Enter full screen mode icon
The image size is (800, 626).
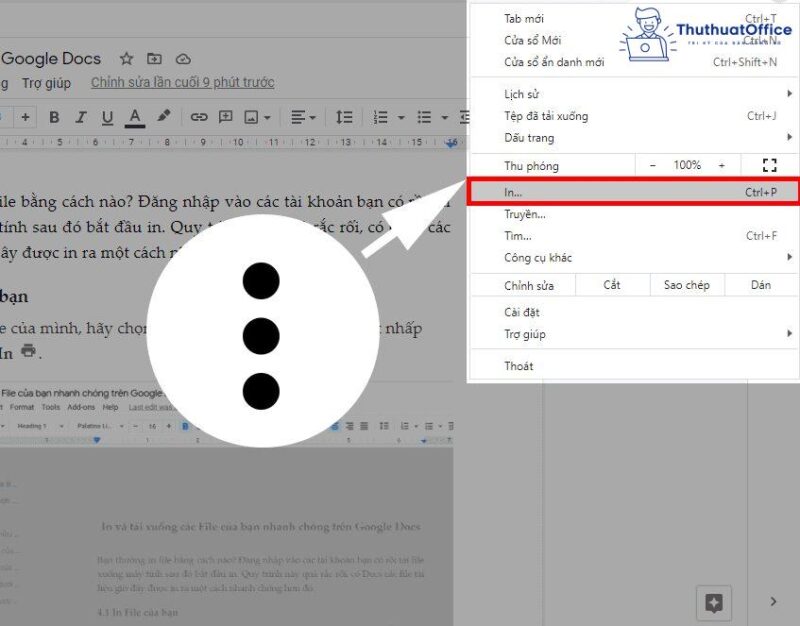point(769,165)
